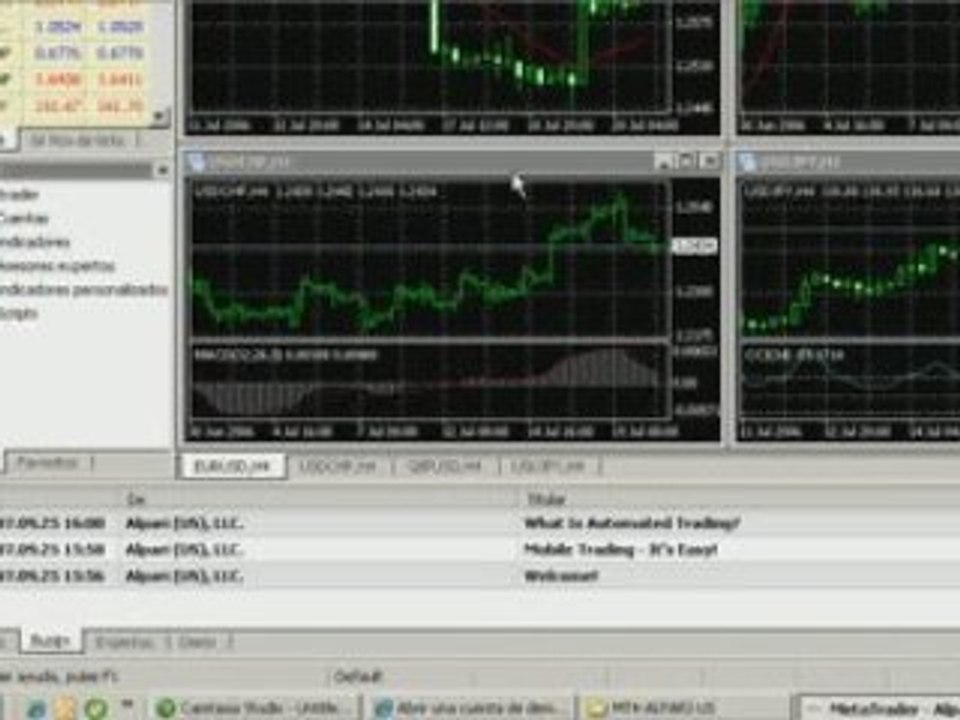Select Cuentas in the Navigator tree
The height and width of the screenshot is (720, 960).
[x=24, y=218]
